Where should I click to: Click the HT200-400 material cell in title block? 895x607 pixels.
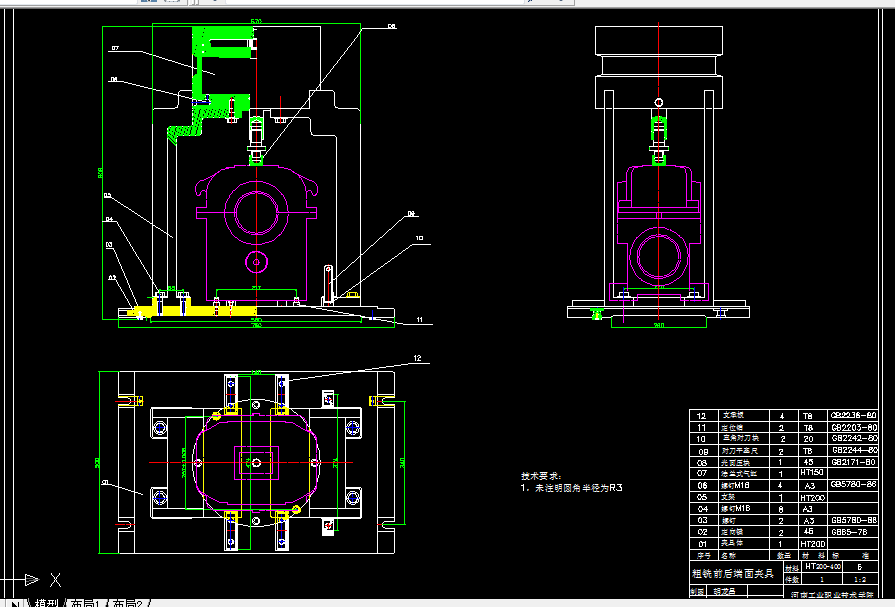[823, 566]
